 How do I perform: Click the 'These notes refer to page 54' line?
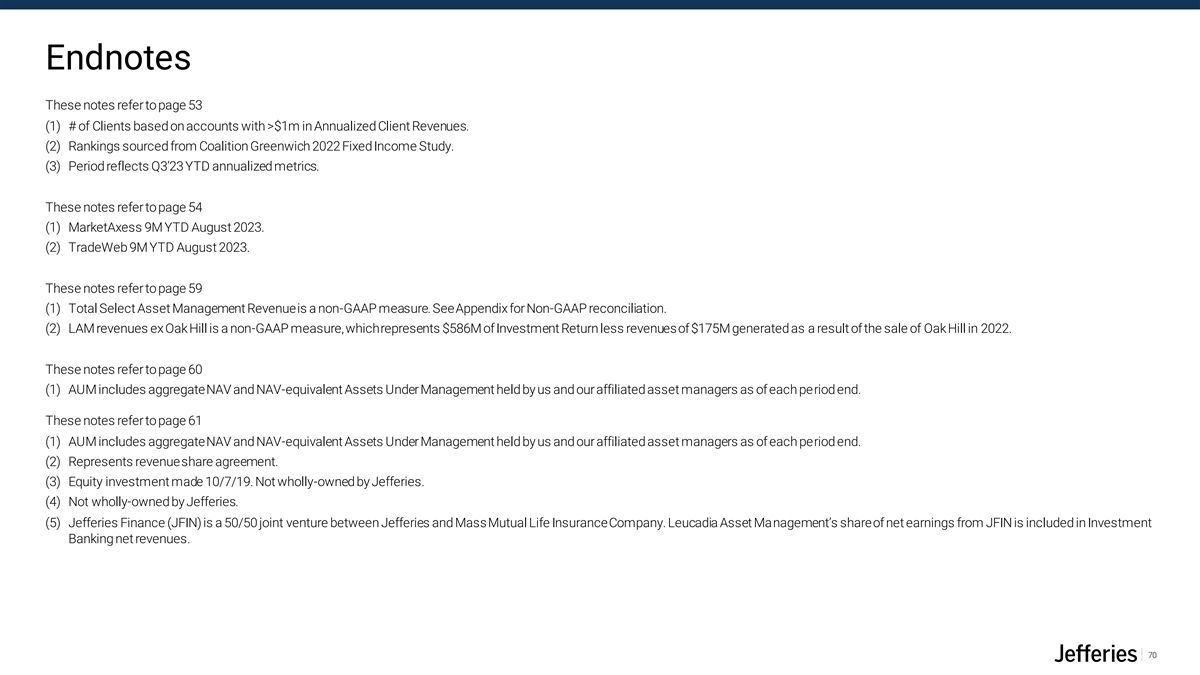(x=124, y=207)
